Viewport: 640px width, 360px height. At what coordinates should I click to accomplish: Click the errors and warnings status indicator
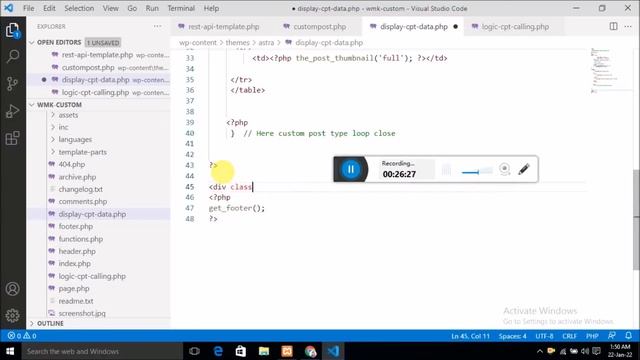click(22, 336)
